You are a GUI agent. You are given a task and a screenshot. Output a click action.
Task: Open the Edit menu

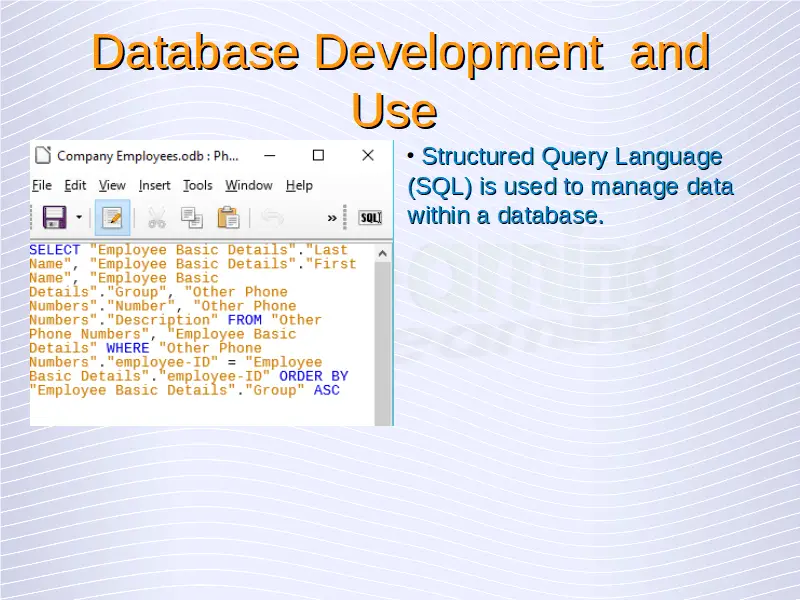click(75, 185)
